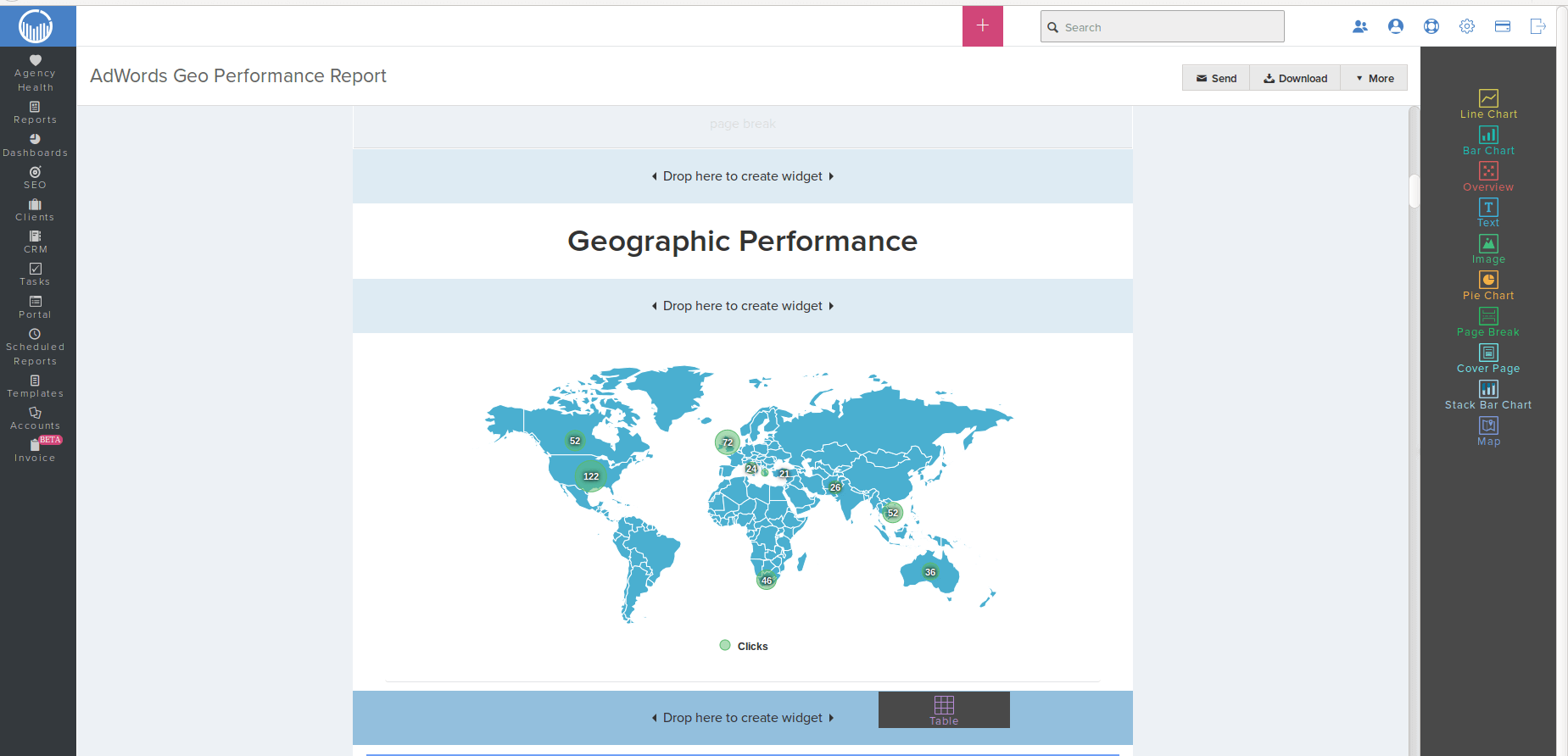Select the Cover Page widget
This screenshot has height=756, width=1568.
point(1488,359)
